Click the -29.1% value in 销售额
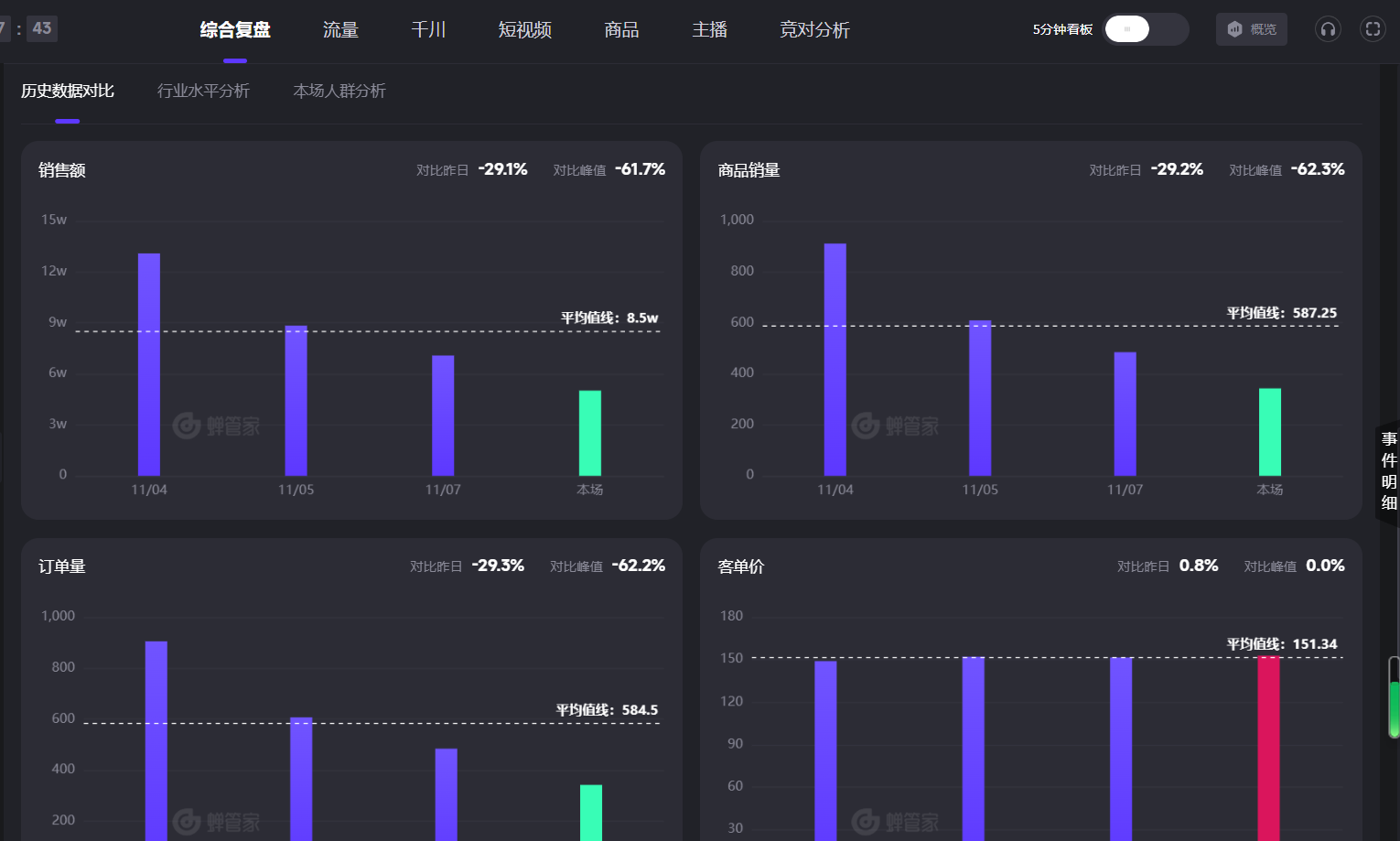1400x841 pixels. tap(503, 169)
